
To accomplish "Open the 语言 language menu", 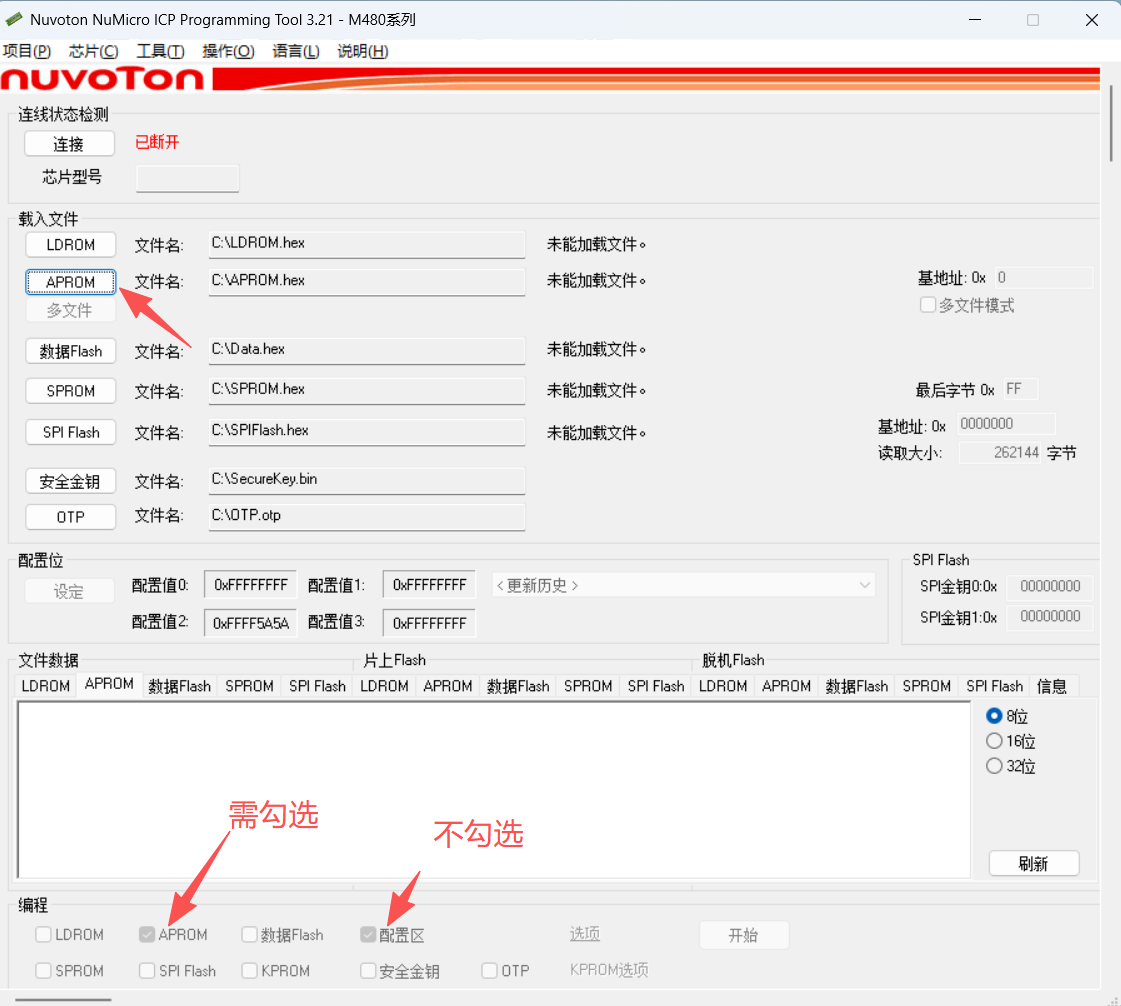I will click(296, 51).
